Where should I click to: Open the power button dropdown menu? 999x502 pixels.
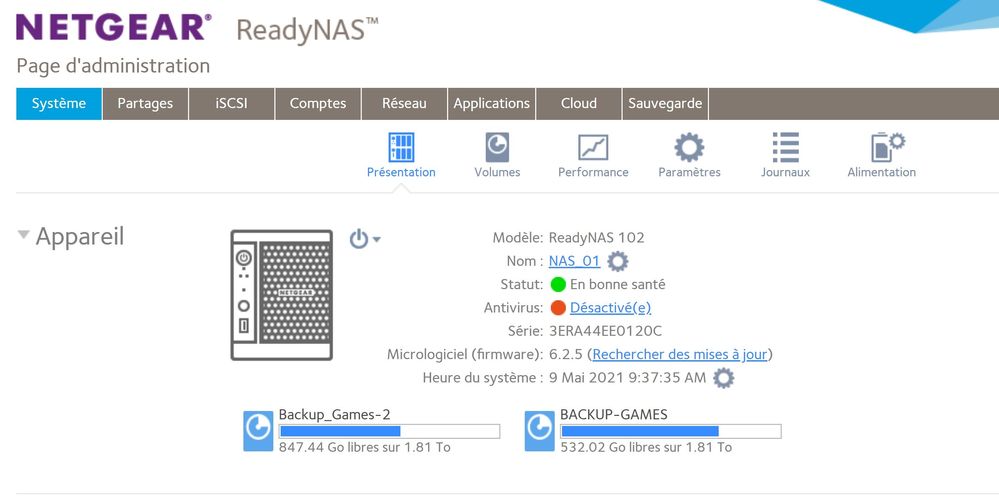click(x=365, y=239)
